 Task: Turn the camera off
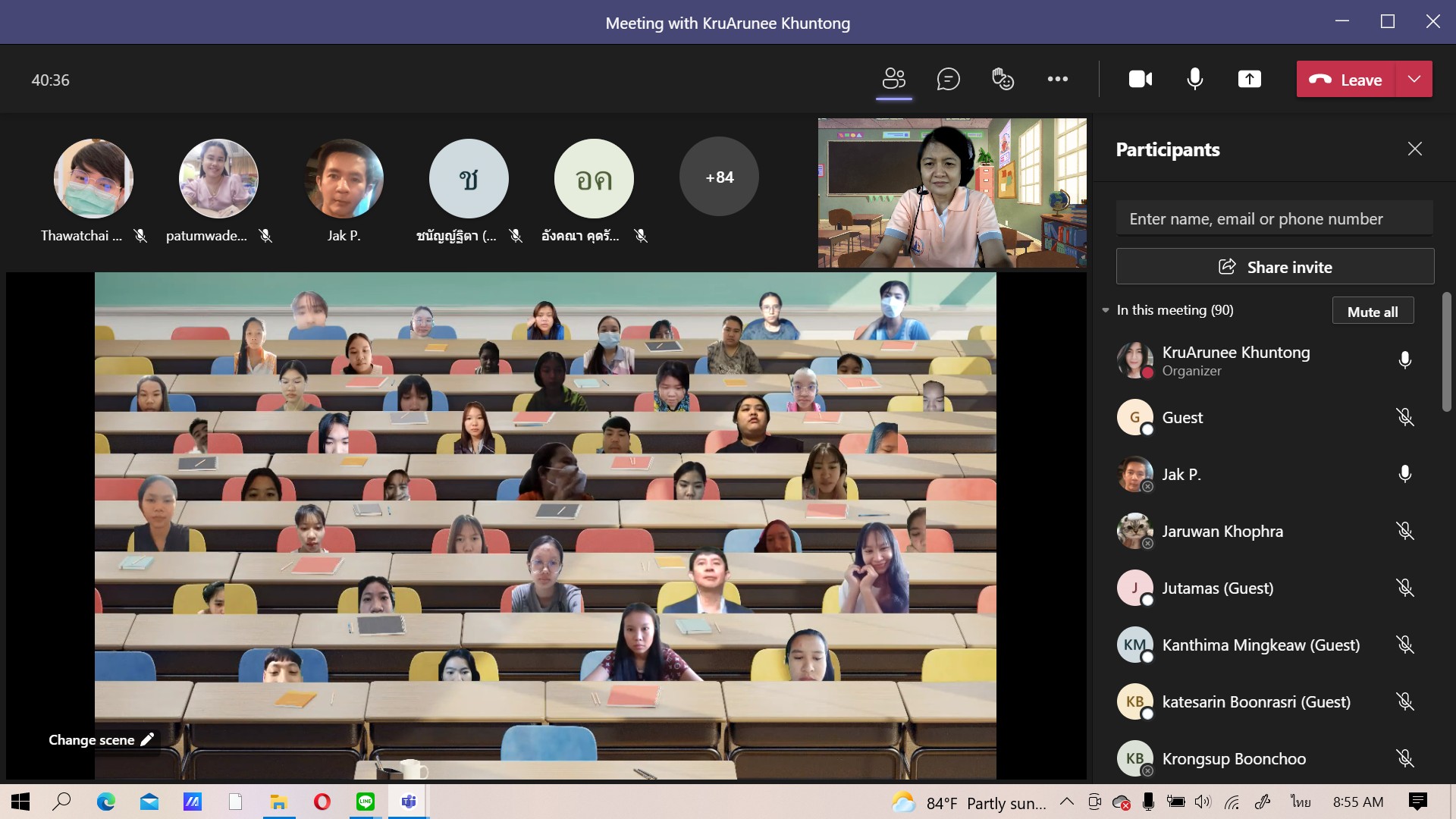[x=1141, y=79]
